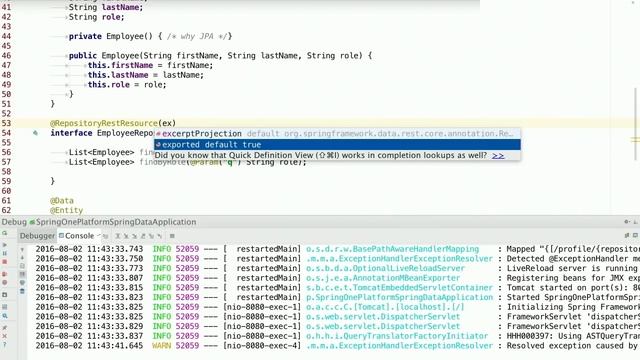Click line number 53 in gutter
Screen dimensions: 640x360
(7, 123)
